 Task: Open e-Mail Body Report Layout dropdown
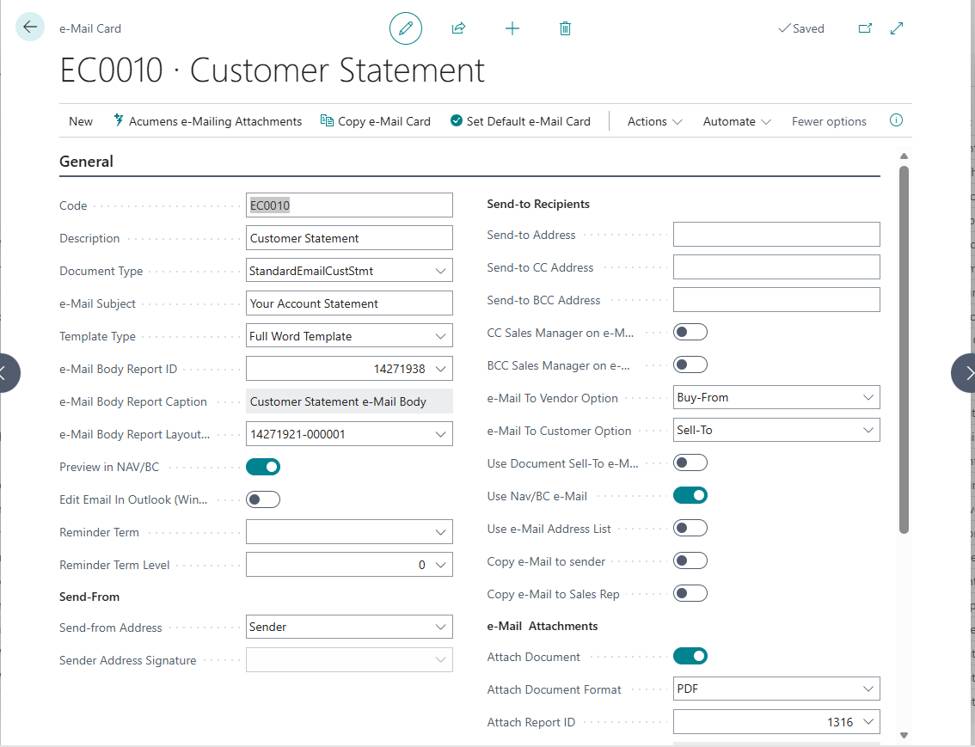[440, 434]
